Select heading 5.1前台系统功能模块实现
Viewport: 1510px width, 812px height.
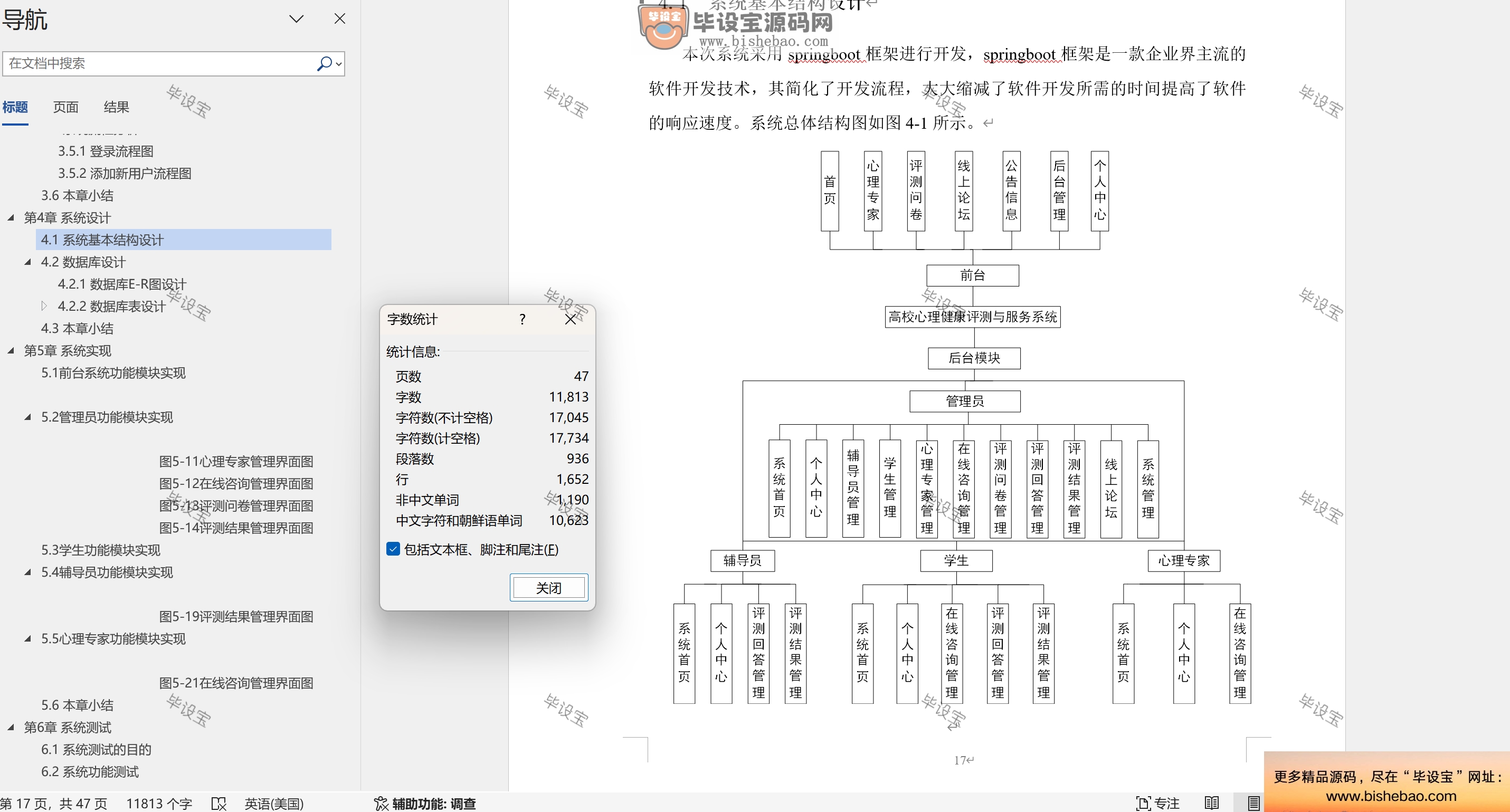click(x=113, y=373)
